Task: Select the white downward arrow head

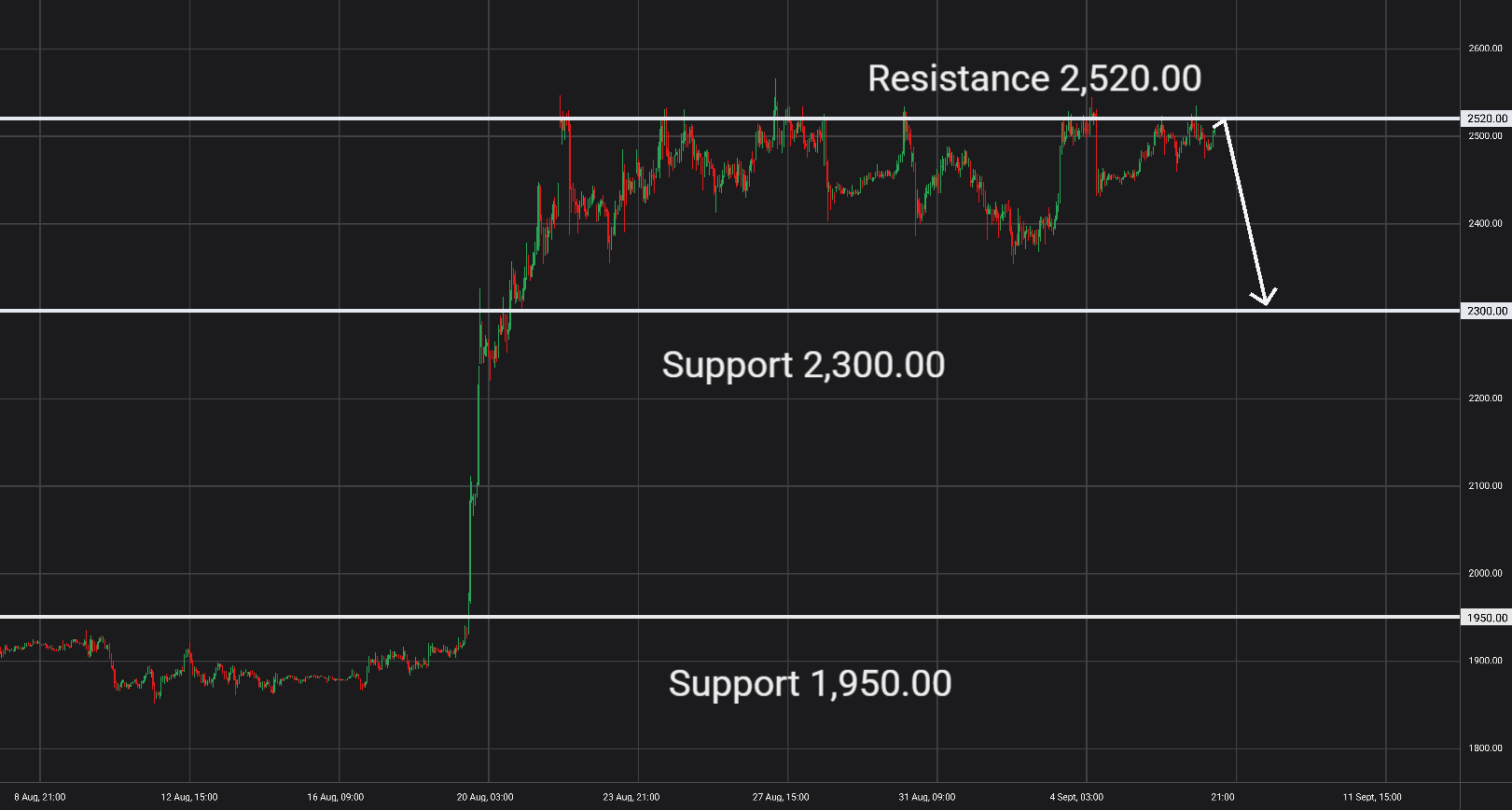Action: point(1264,297)
